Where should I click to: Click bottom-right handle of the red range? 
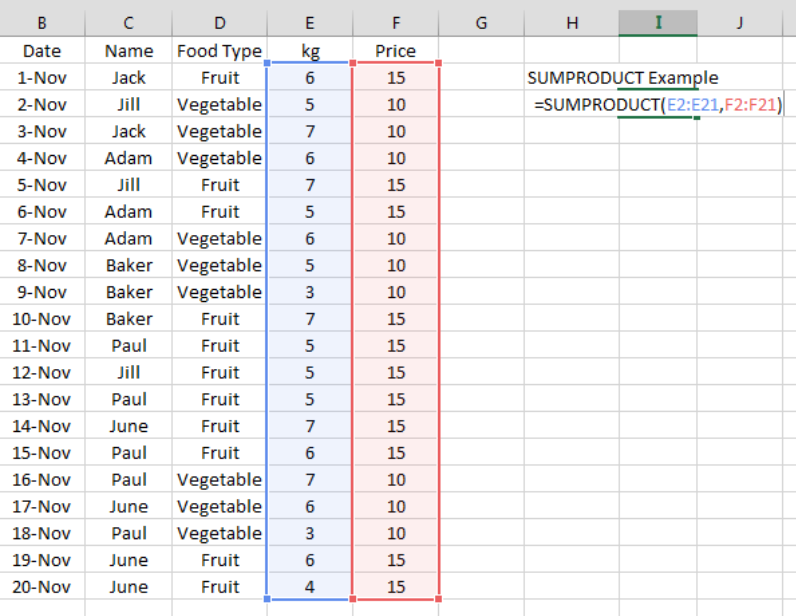(439, 600)
